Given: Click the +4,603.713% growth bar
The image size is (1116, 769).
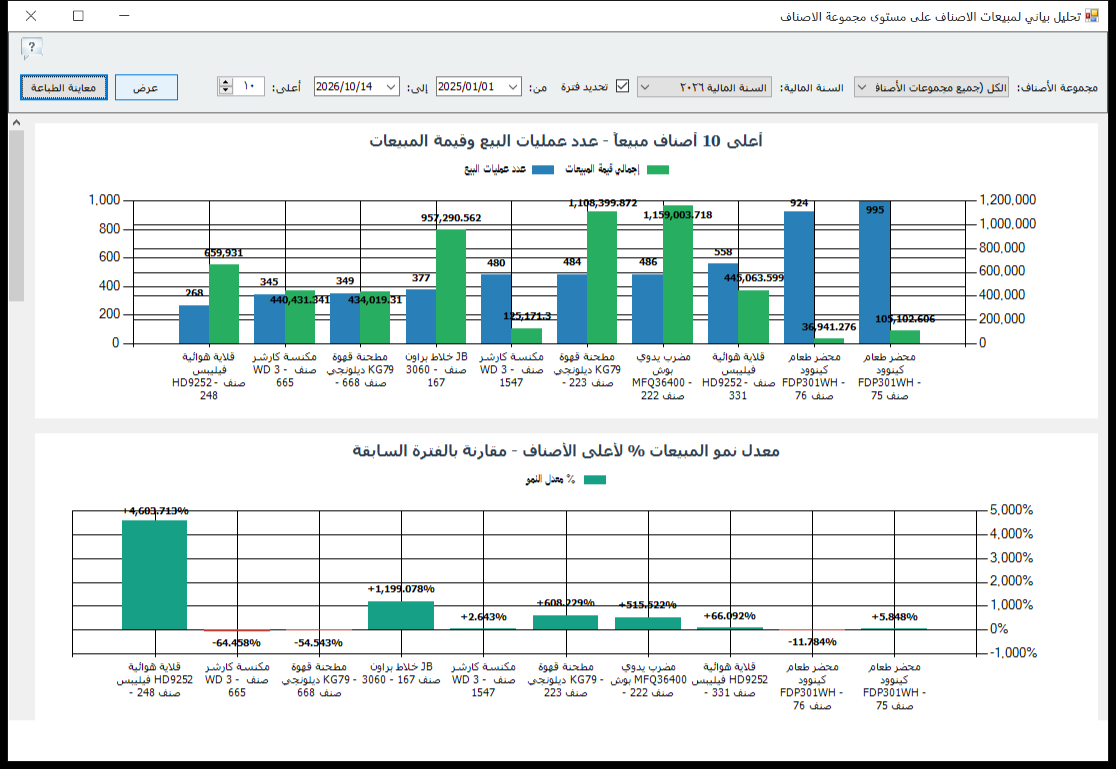Looking at the screenshot, I should tap(154, 575).
